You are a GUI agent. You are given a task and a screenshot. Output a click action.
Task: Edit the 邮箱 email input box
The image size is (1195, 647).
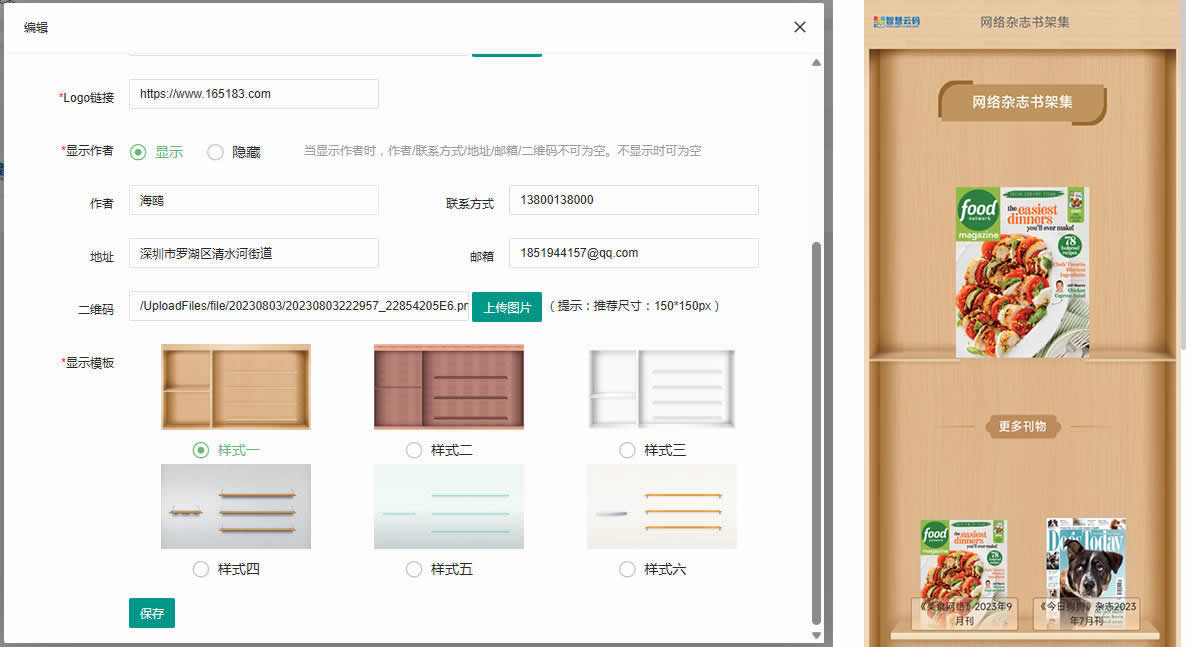tap(633, 253)
